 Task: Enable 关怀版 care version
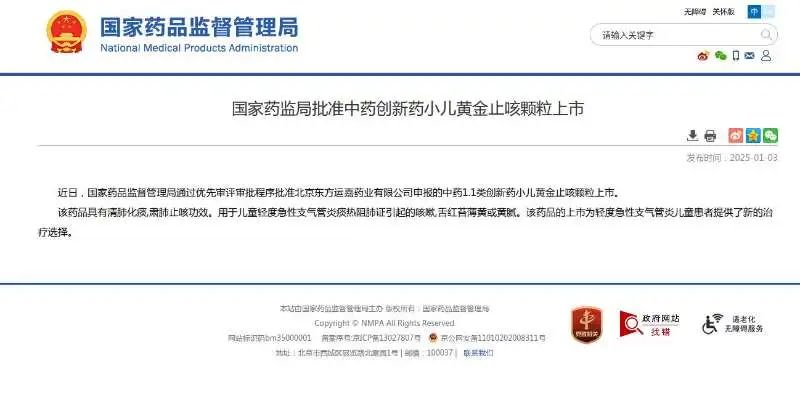coord(723,12)
